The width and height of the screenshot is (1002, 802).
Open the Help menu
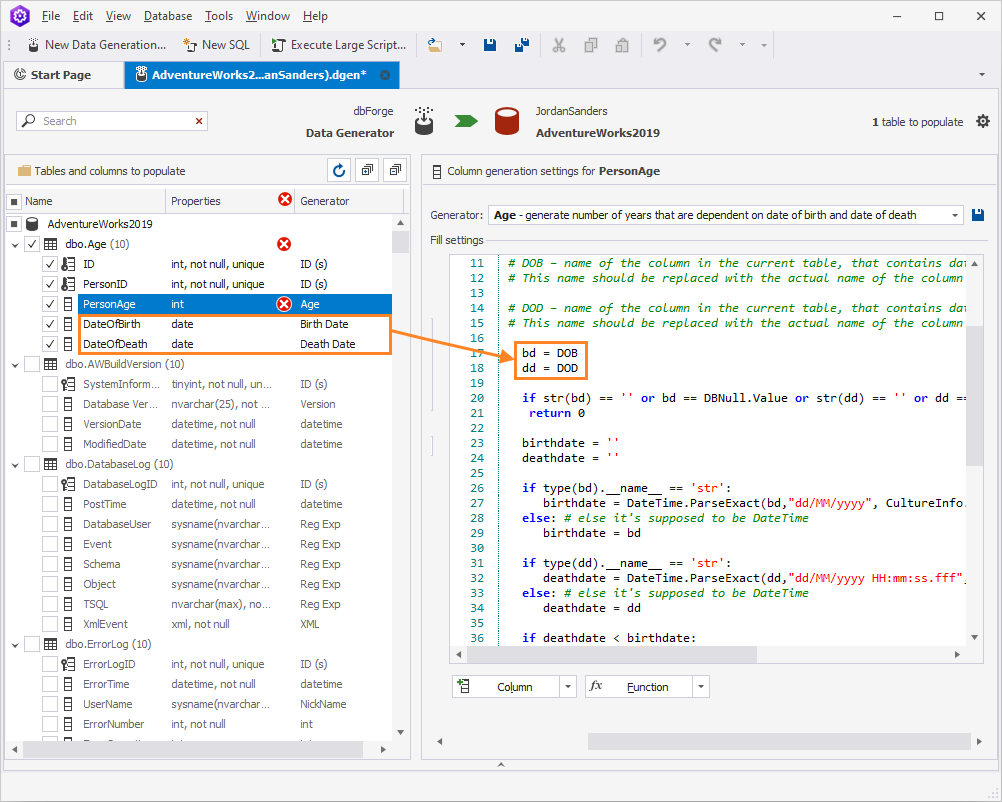click(x=315, y=16)
